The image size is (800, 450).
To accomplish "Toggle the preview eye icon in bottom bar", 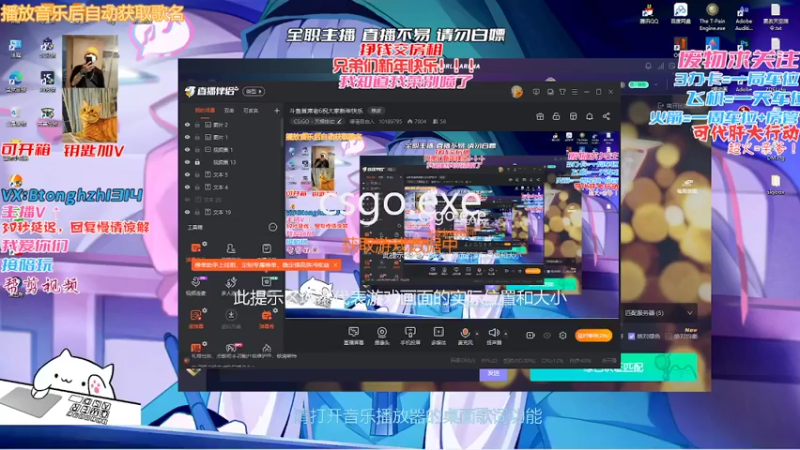I will tap(547, 336).
